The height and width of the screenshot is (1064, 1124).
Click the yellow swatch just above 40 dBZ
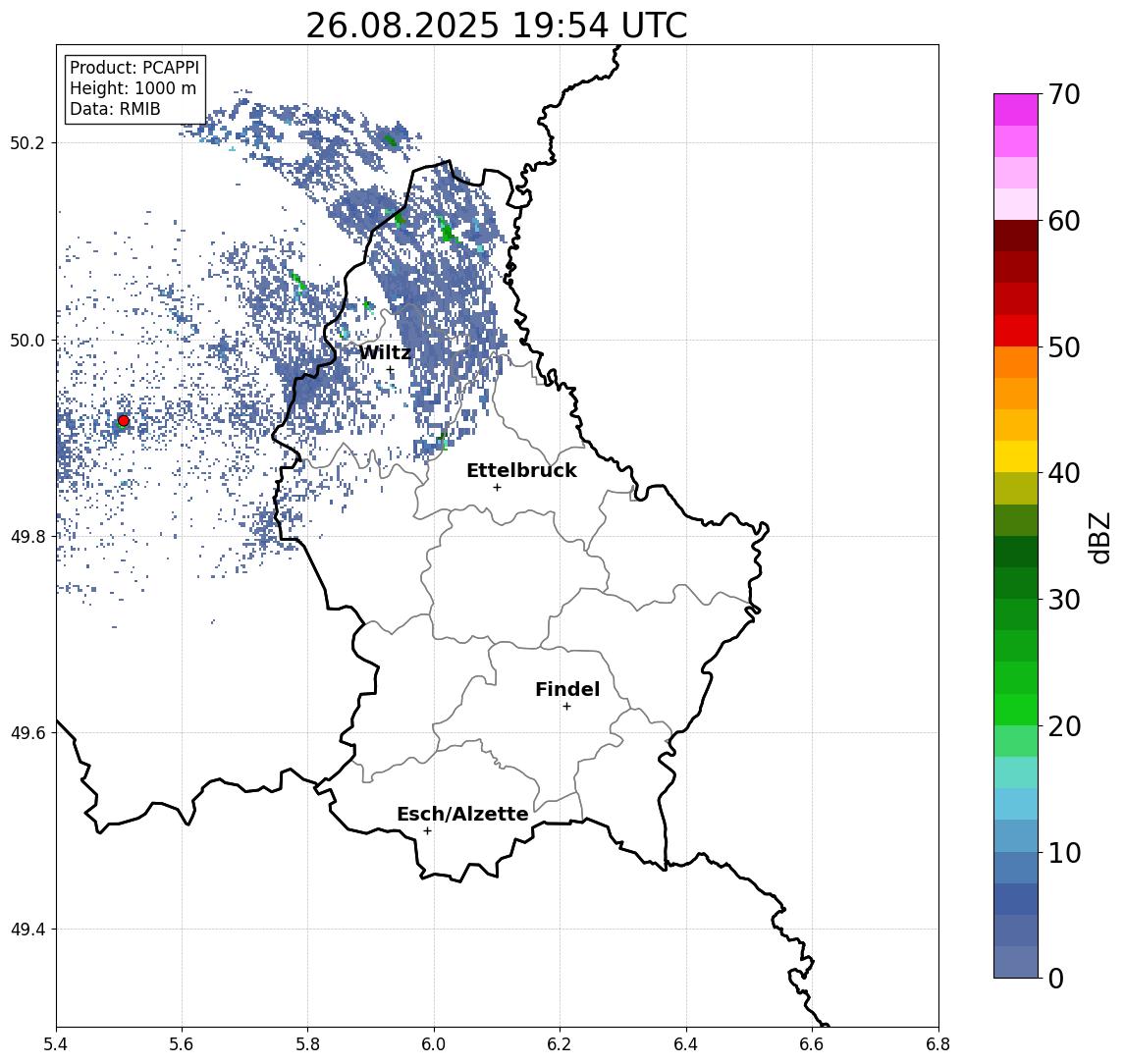(x=1016, y=457)
